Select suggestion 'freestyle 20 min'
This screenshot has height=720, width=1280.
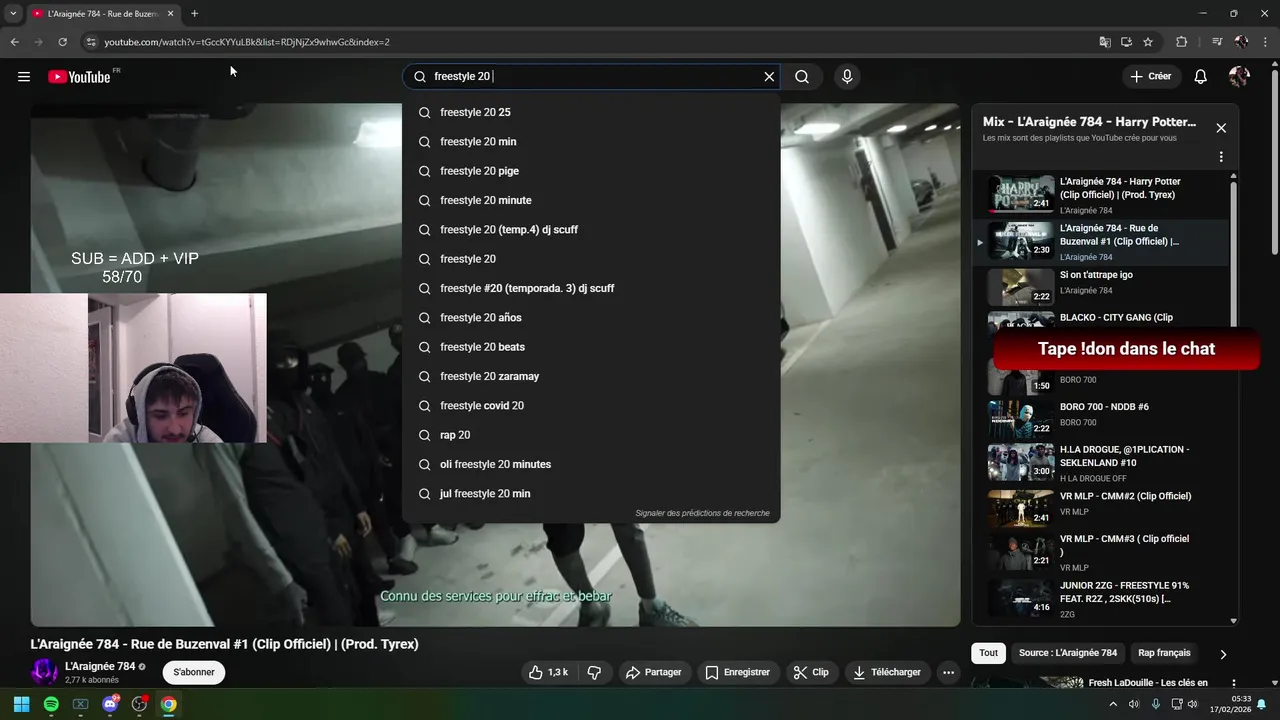coord(591,142)
